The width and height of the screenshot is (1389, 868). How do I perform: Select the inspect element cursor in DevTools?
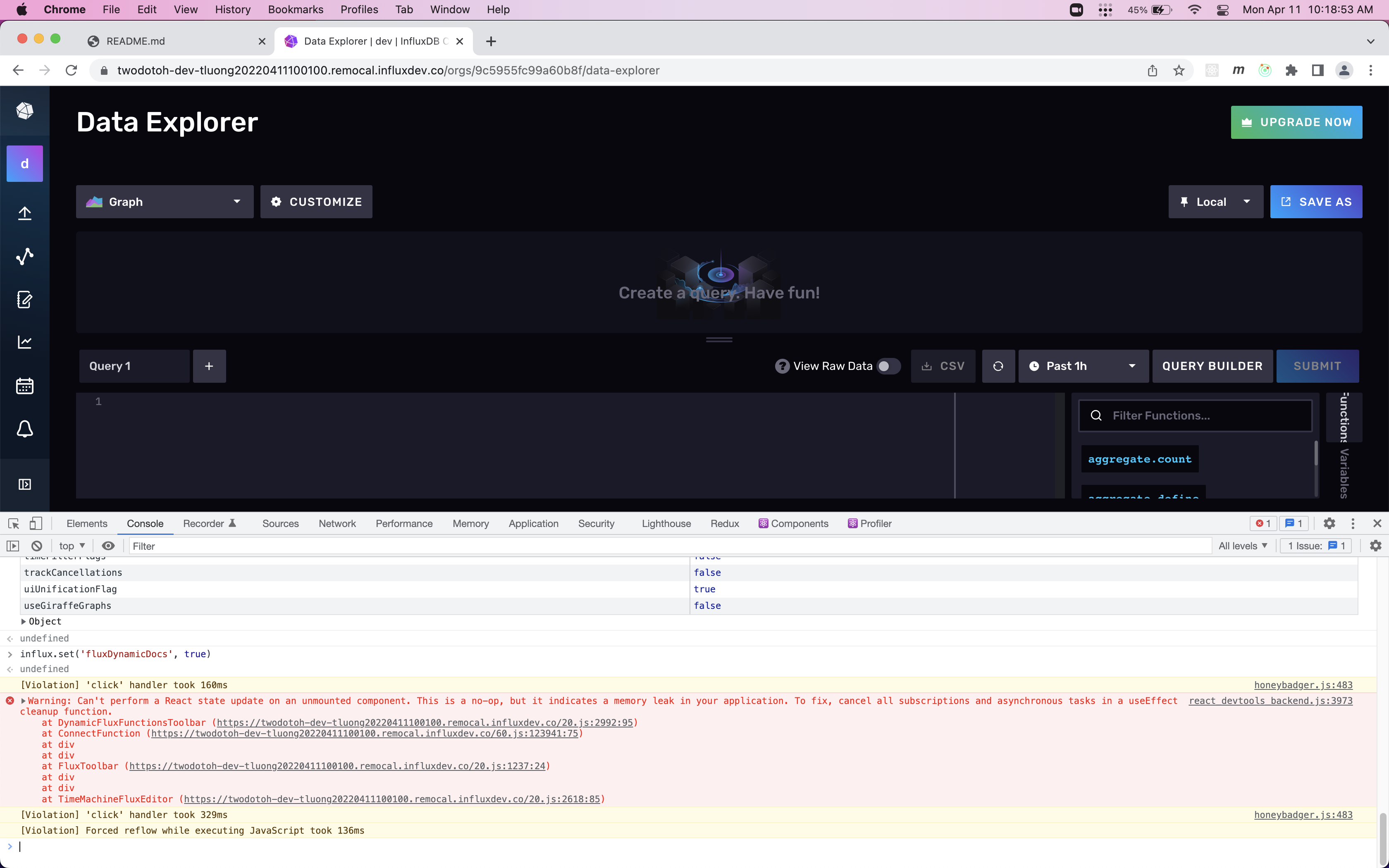13,524
